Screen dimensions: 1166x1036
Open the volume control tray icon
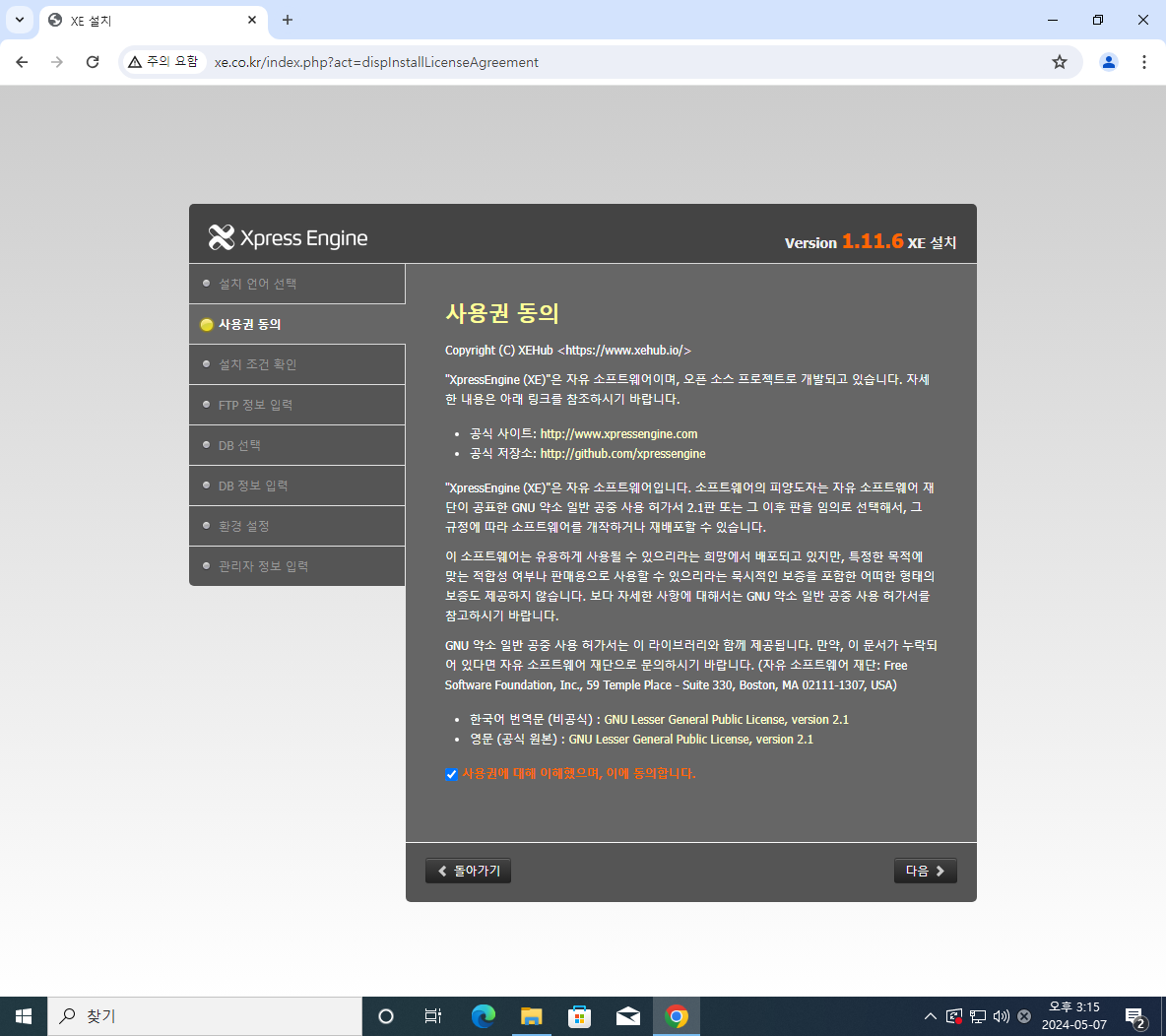coord(1001,1016)
